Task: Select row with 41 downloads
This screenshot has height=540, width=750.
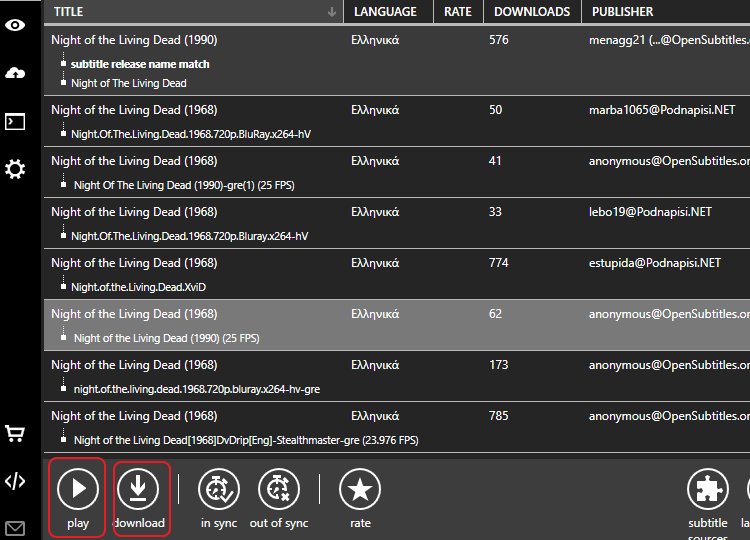Action: (397, 172)
